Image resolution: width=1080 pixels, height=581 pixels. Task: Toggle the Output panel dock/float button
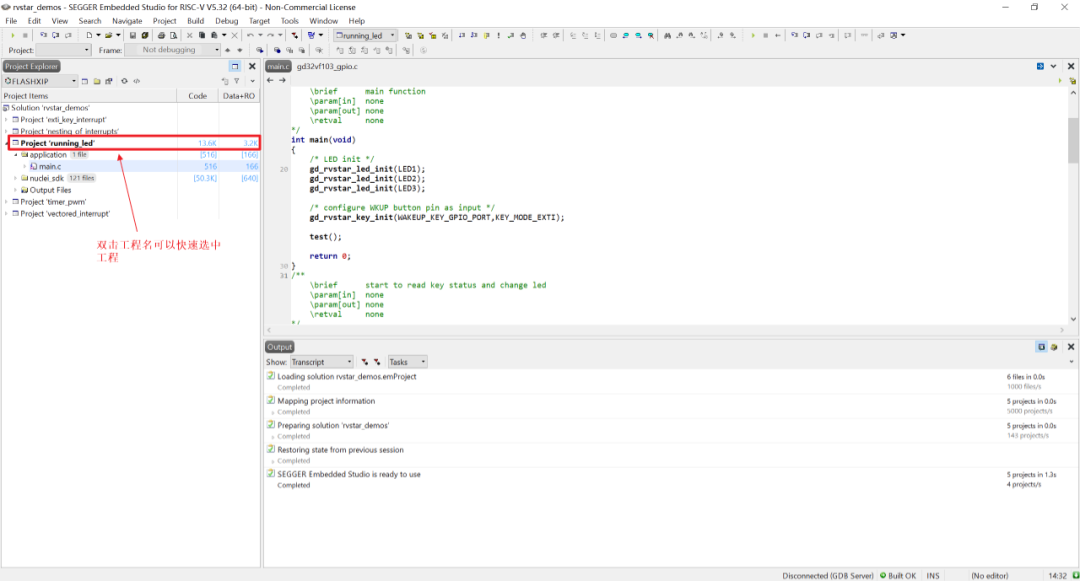(x=1041, y=347)
